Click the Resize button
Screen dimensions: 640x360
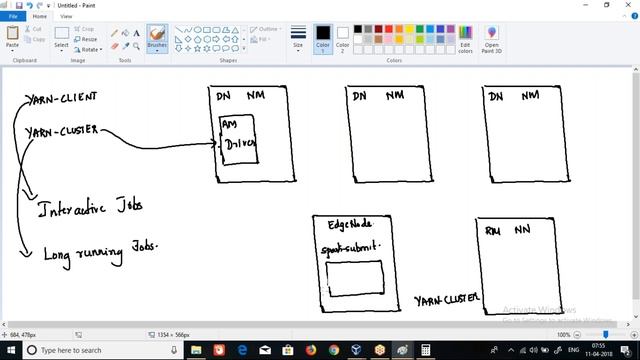86,39
